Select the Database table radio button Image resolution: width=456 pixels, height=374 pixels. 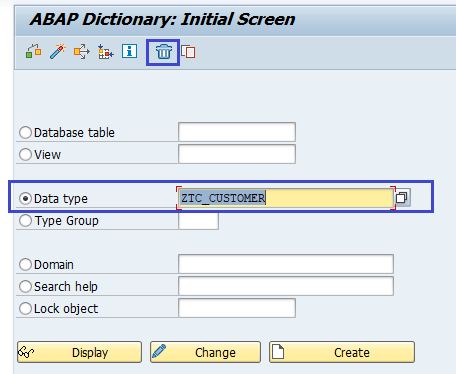coord(25,132)
